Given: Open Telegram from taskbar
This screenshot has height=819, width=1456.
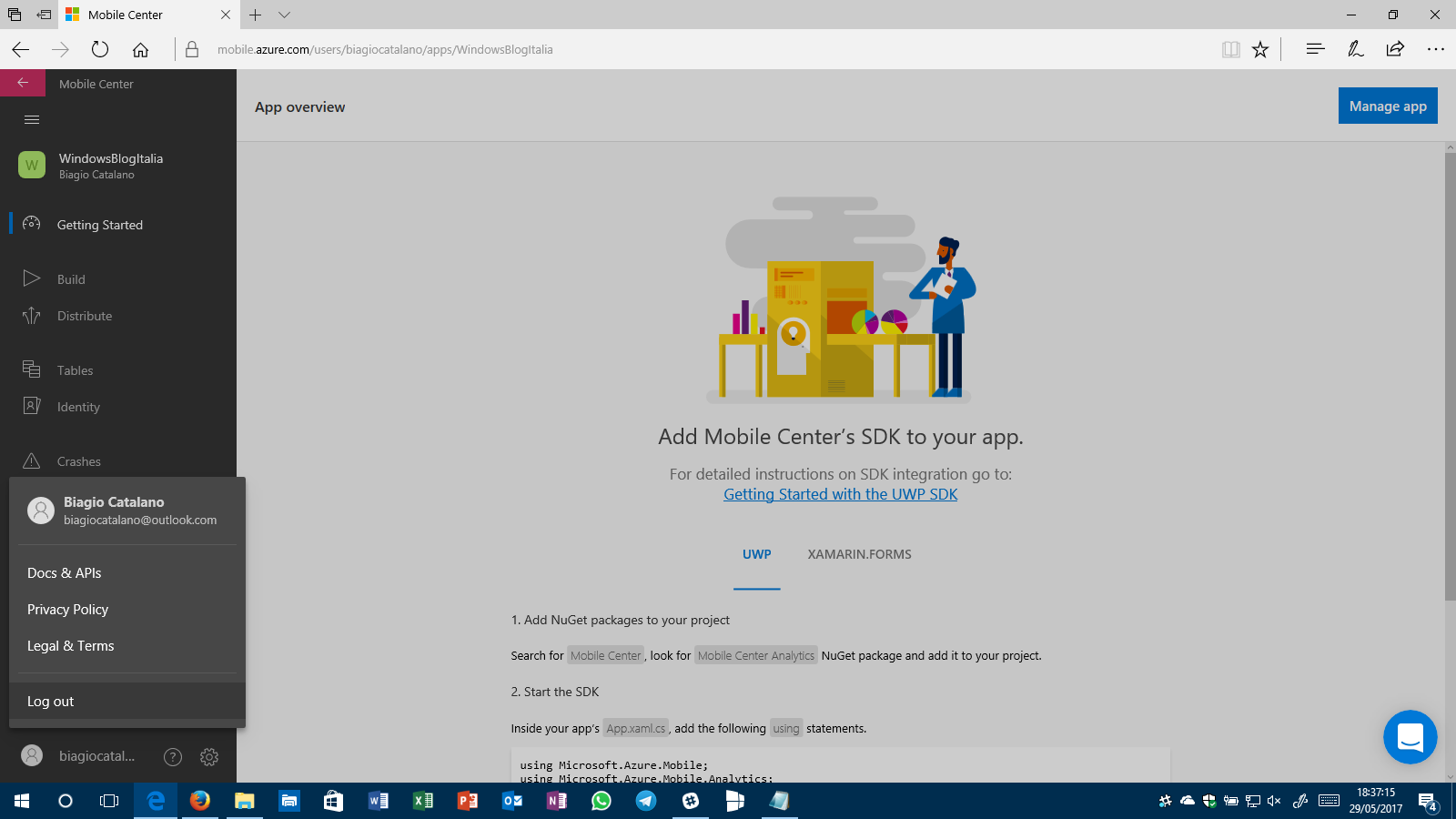Looking at the screenshot, I should point(646,801).
